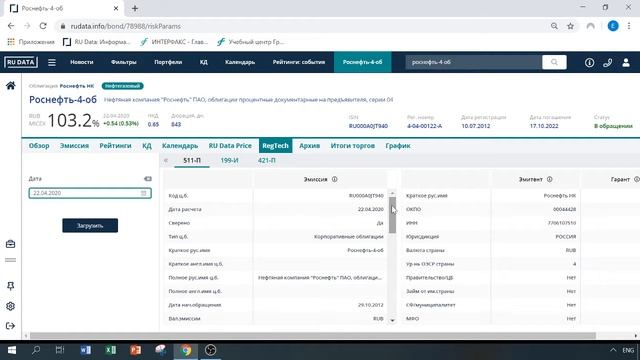Click the date input field 22.04.2020
The height and width of the screenshot is (360, 640).
click(90, 193)
